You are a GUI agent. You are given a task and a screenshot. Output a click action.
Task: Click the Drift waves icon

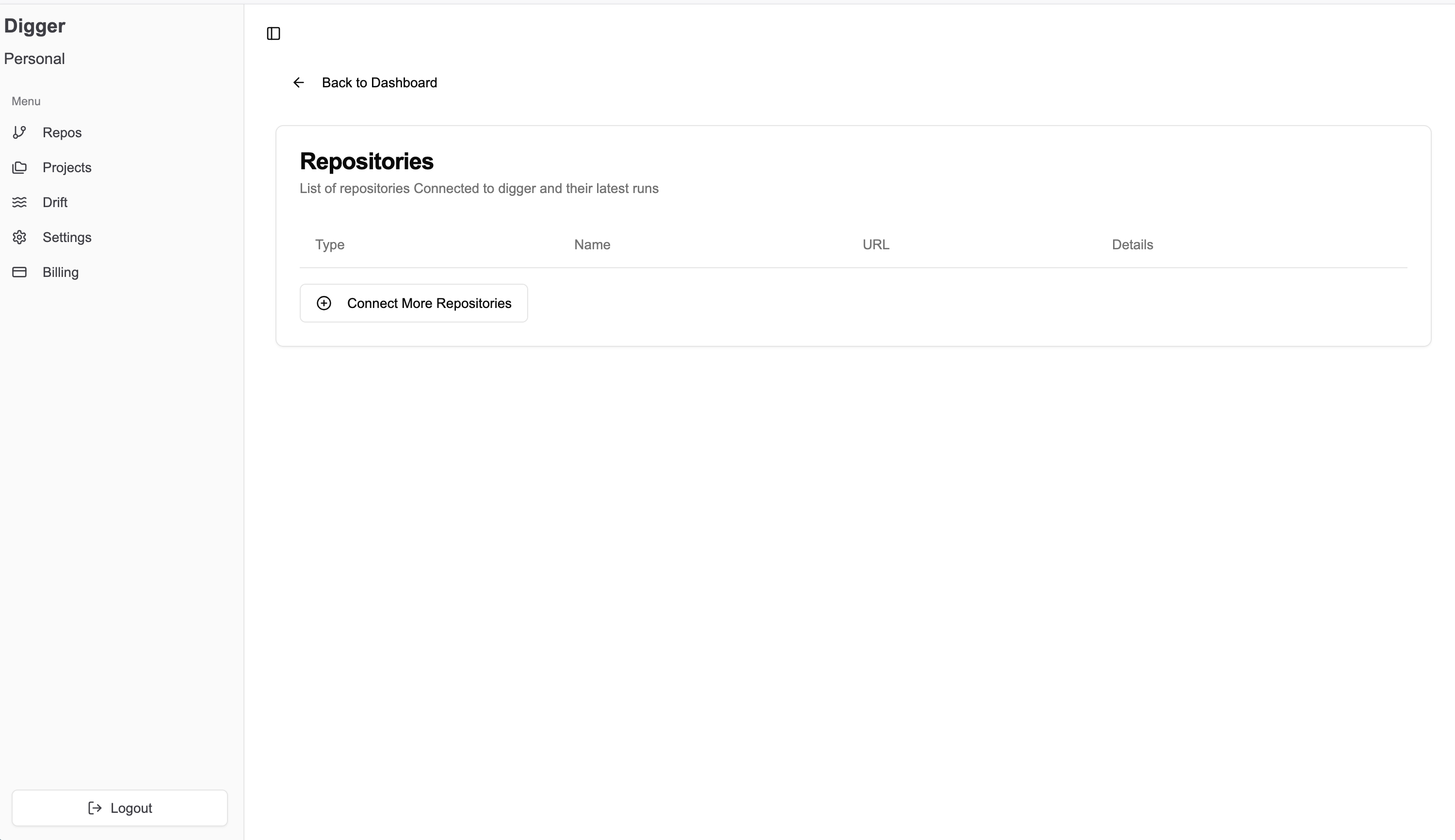19,203
